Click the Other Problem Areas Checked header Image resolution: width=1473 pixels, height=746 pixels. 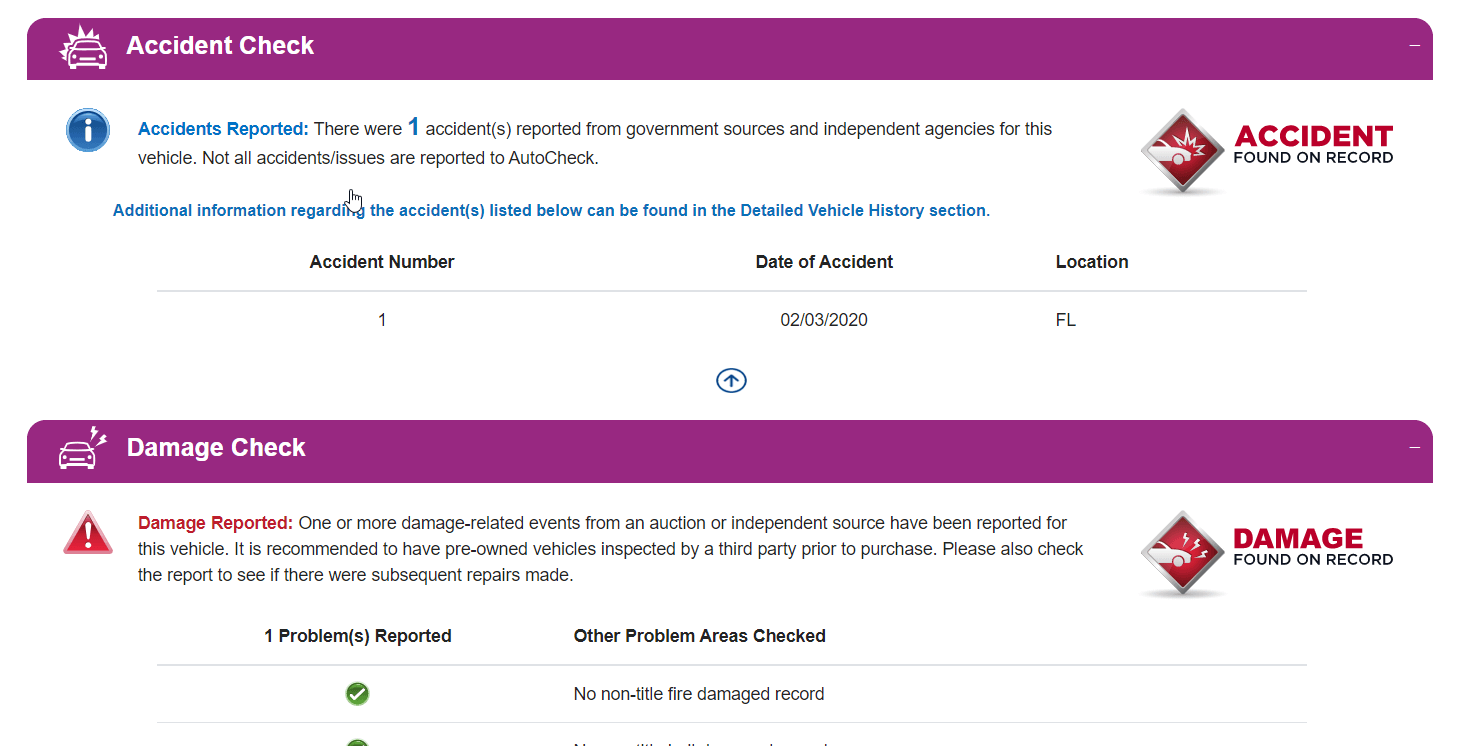(699, 636)
